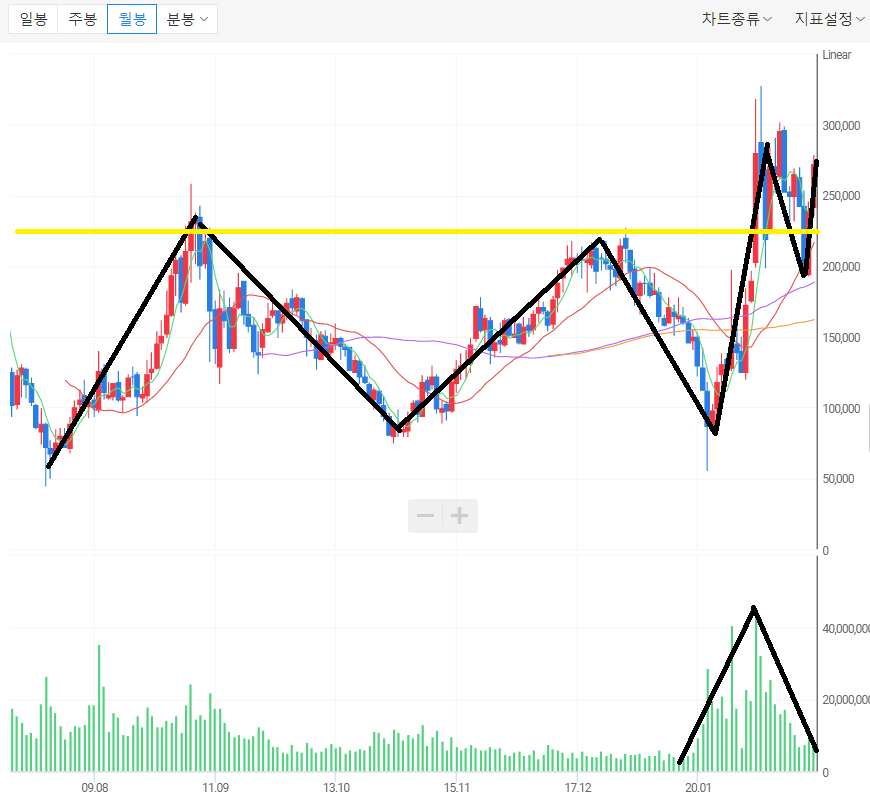Image resolution: width=870 pixels, height=796 pixels.
Task: Open the 분봉 minute chart dropdown
Action: click(187, 19)
